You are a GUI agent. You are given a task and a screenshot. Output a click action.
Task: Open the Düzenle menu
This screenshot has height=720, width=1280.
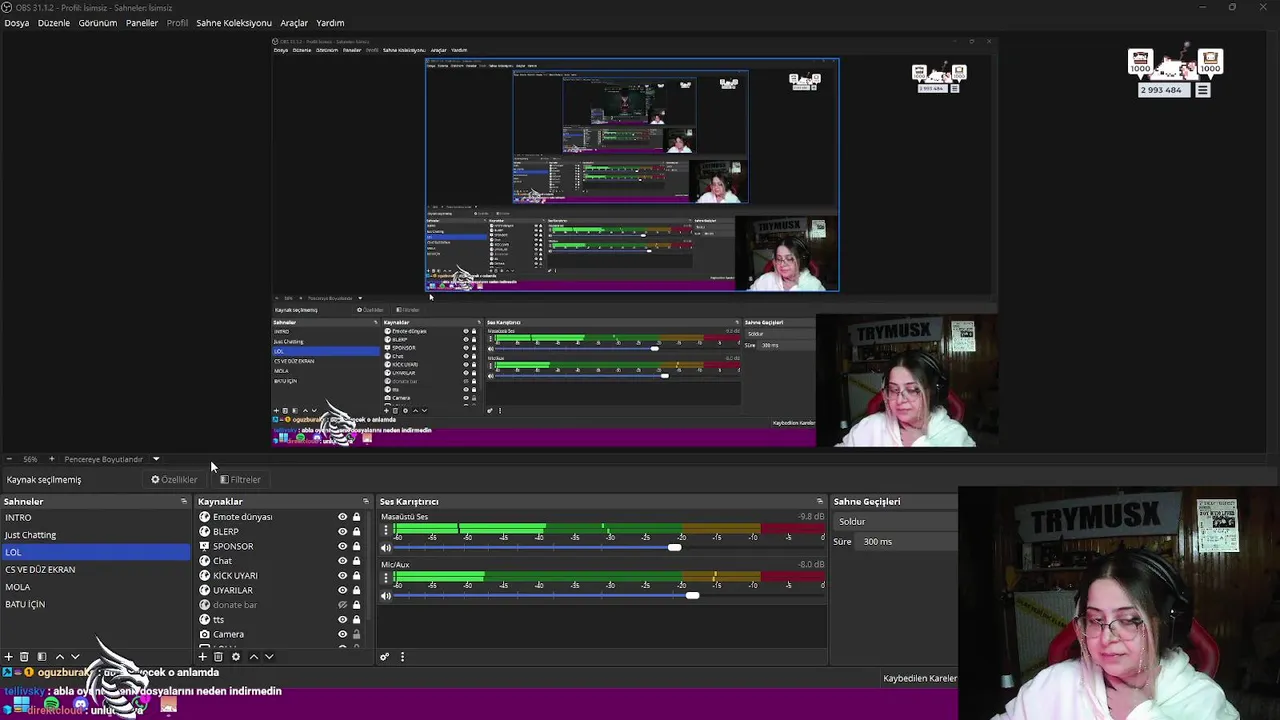[x=54, y=23]
